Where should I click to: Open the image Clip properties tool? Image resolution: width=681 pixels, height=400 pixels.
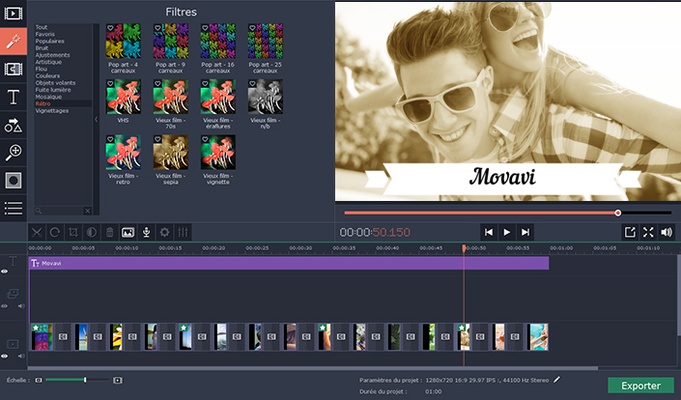click(128, 232)
